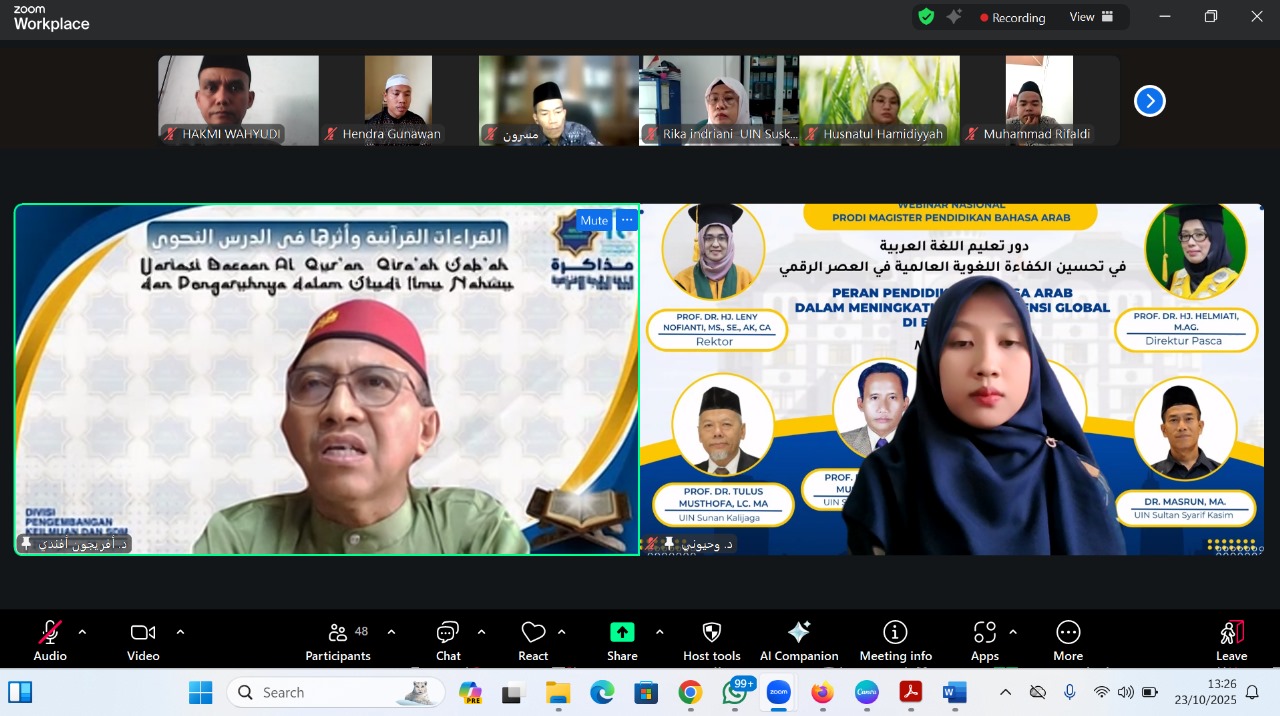The image size is (1280, 716).
Task: Open the Apps menu
Action: click(984, 640)
